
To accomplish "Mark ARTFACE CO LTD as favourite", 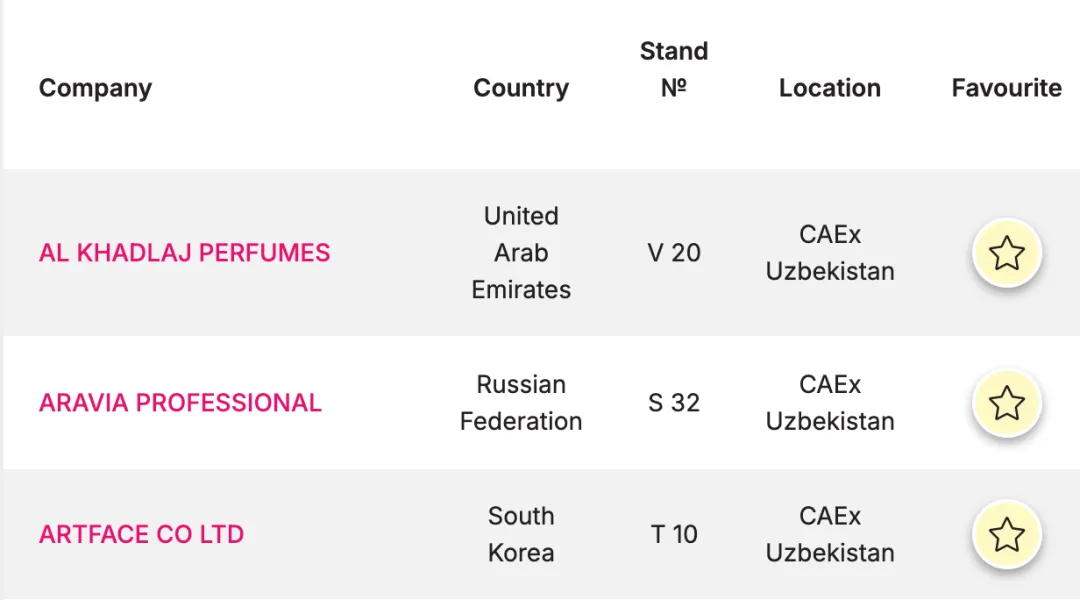I will click(x=1006, y=535).
